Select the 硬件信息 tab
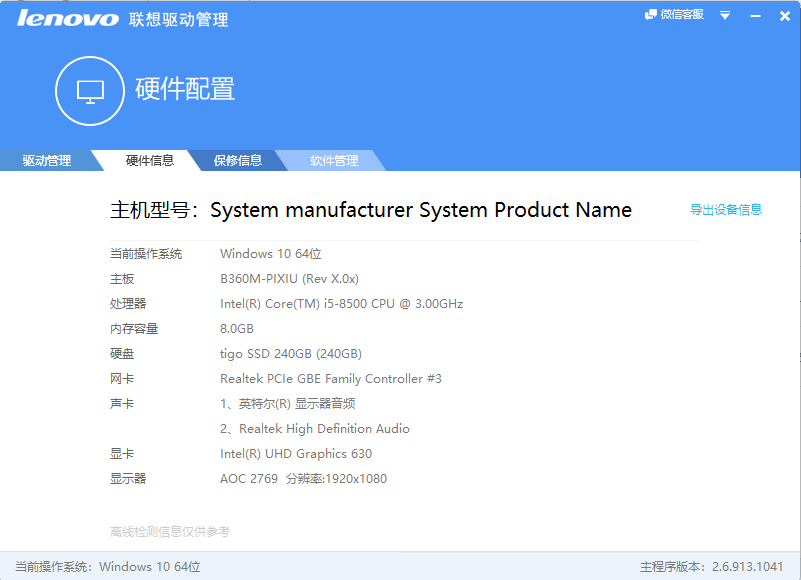Image resolution: width=801 pixels, height=580 pixels. [150, 160]
